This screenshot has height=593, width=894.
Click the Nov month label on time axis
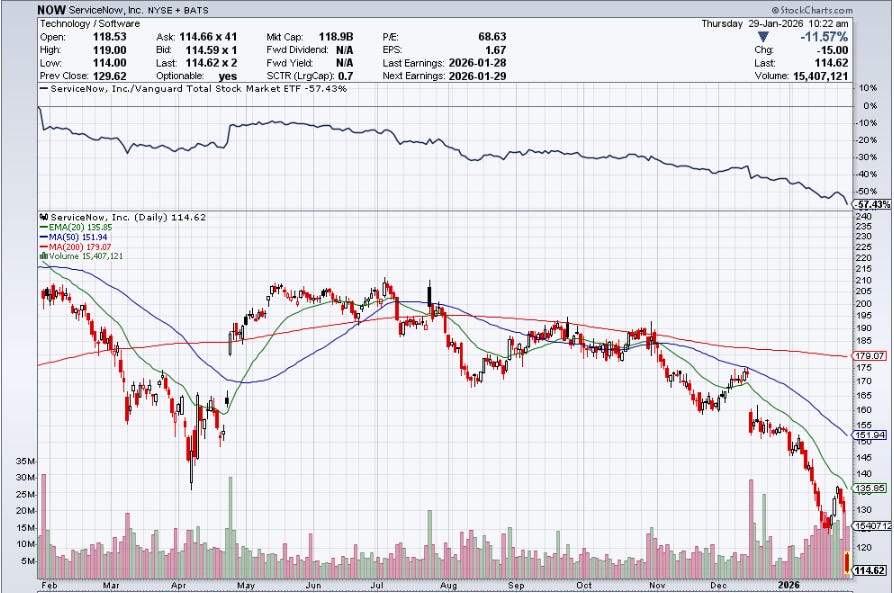(x=657, y=585)
